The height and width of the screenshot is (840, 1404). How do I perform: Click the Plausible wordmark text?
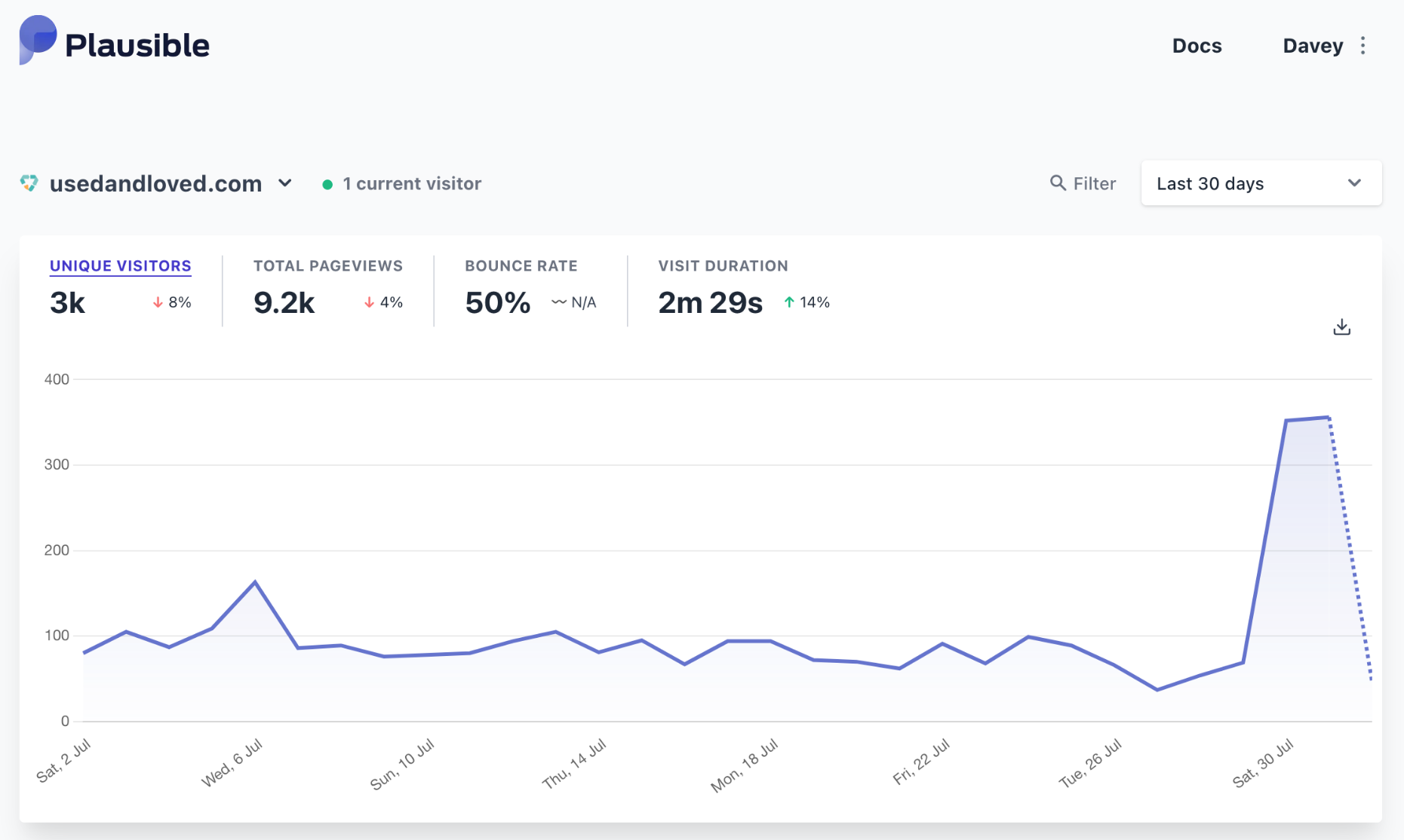click(x=137, y=45)
